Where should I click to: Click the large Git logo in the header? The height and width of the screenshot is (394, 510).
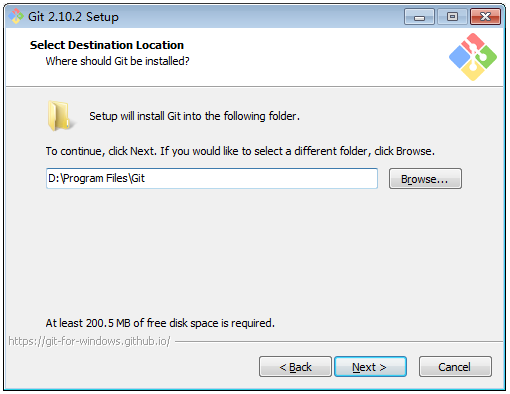(x=473, y=57)
